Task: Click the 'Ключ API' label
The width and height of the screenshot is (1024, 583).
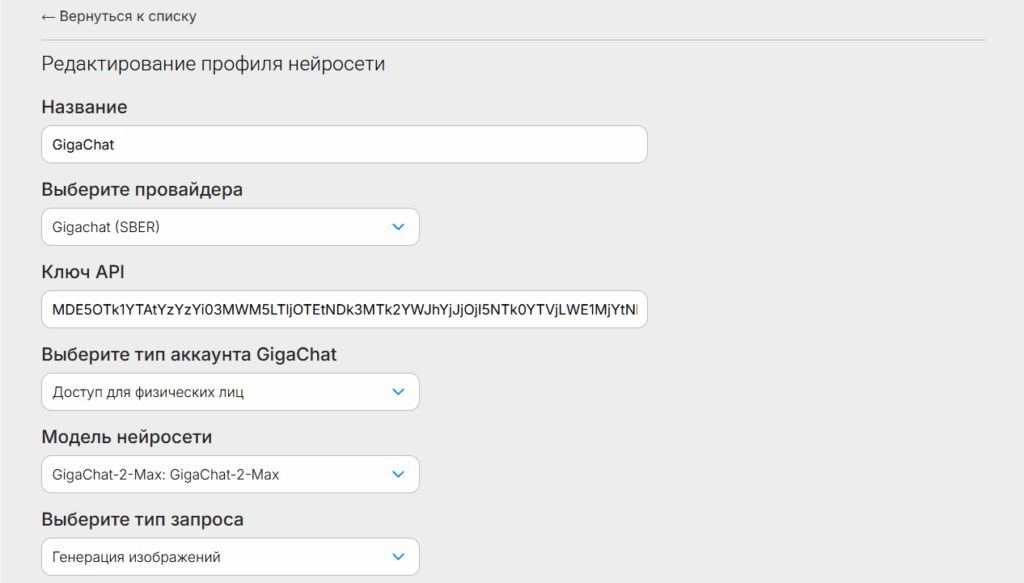Action: tap(82, 272)
